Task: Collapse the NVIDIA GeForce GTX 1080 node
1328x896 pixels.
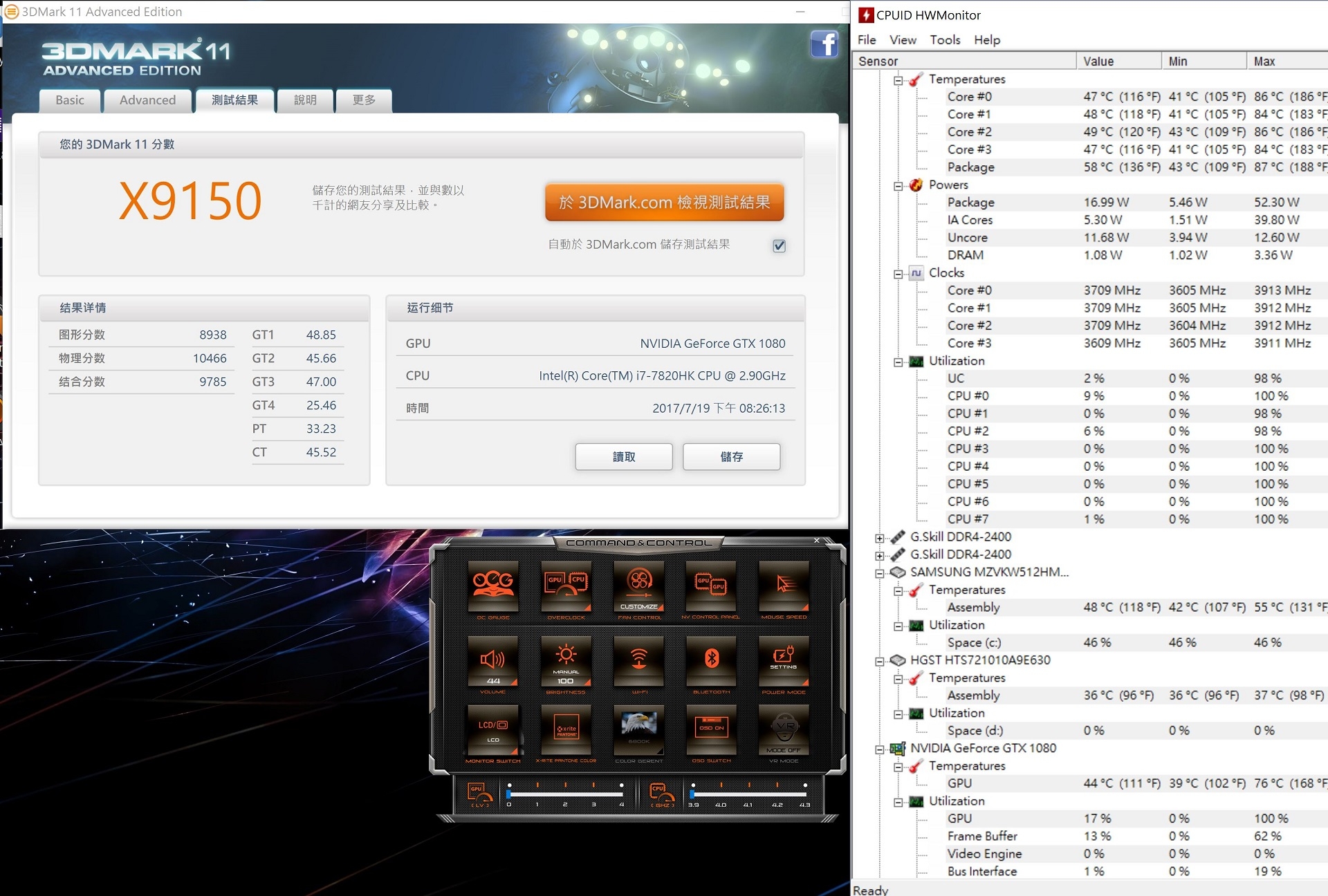Action: coord(879,749)
